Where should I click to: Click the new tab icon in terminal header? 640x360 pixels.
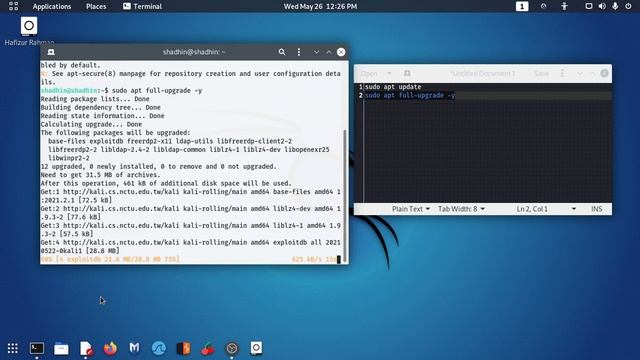pos(51,52)
